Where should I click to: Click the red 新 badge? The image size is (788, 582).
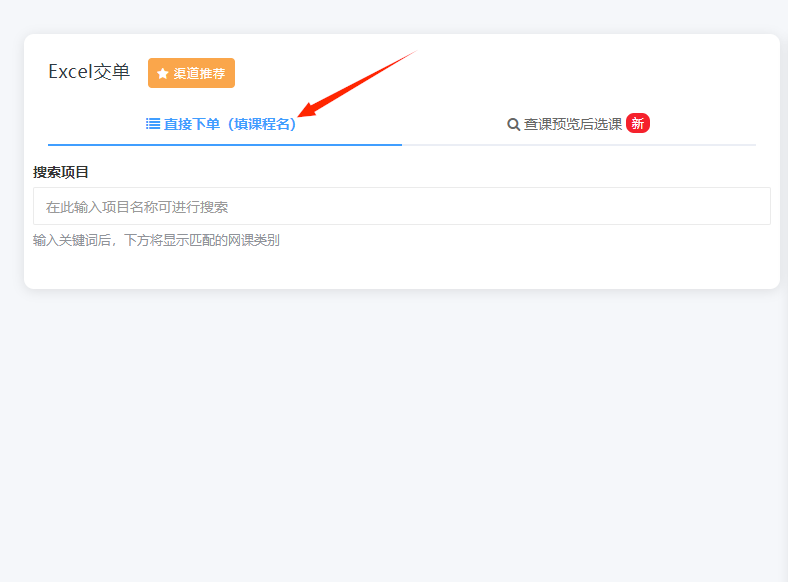(638, 123)
